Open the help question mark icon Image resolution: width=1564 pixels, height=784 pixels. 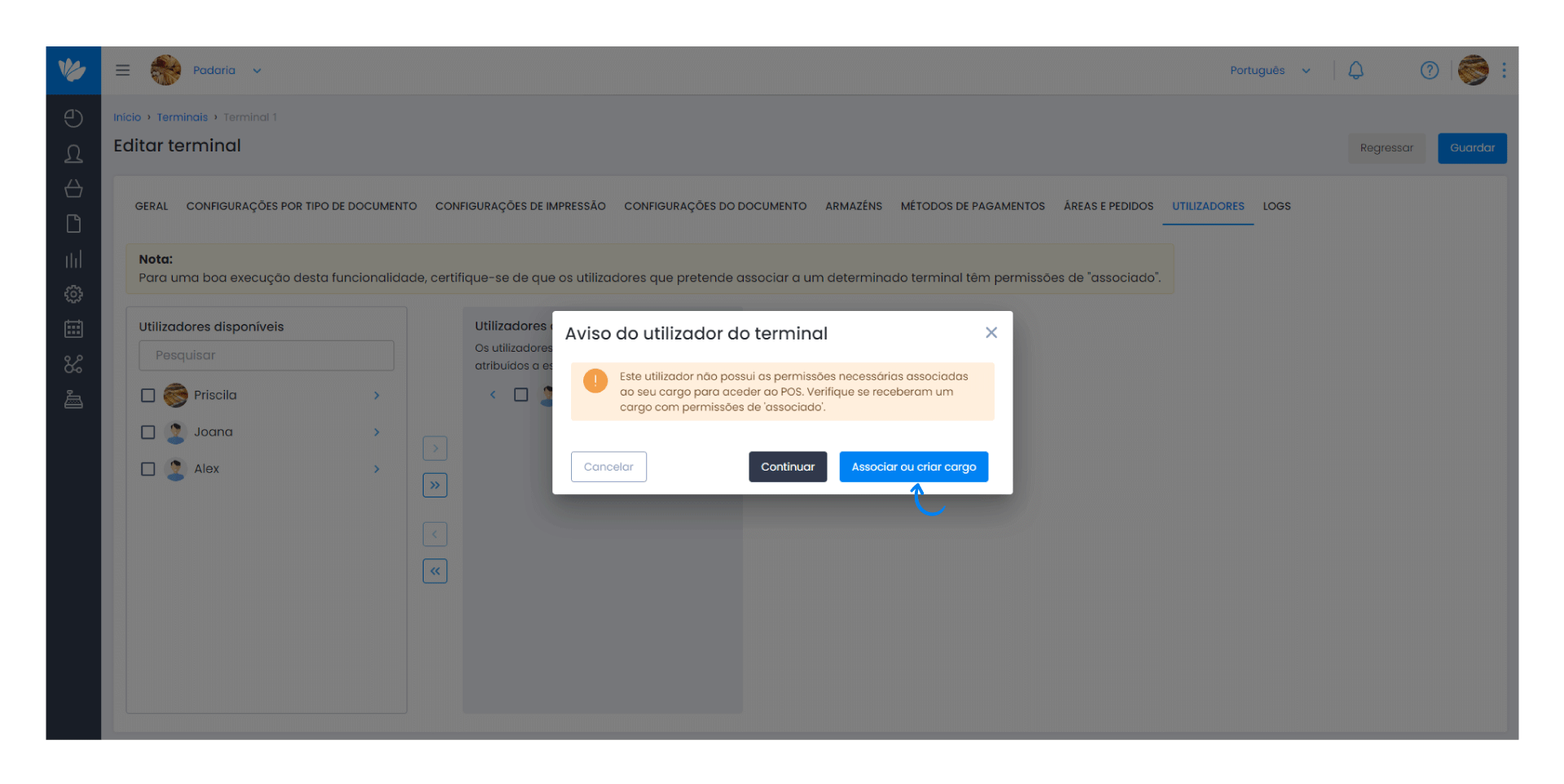point(1429,70)
